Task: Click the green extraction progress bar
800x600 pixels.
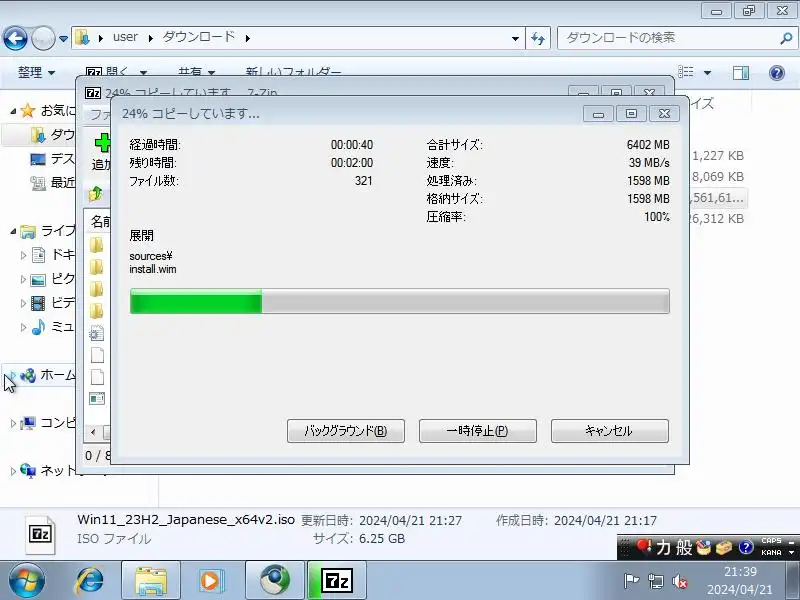Action: [x=399, y=301]
